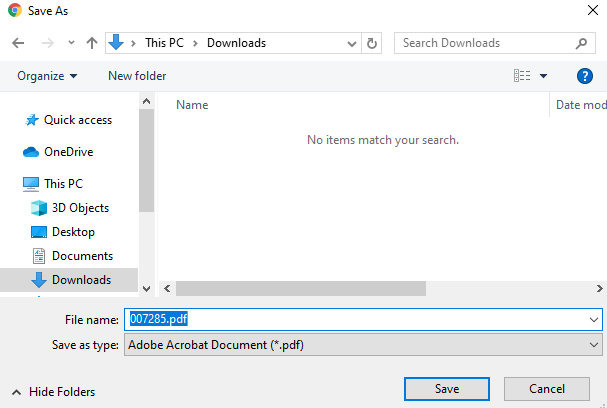
Task: Click the 3D Objects cube icon
Action: (39, 208)
